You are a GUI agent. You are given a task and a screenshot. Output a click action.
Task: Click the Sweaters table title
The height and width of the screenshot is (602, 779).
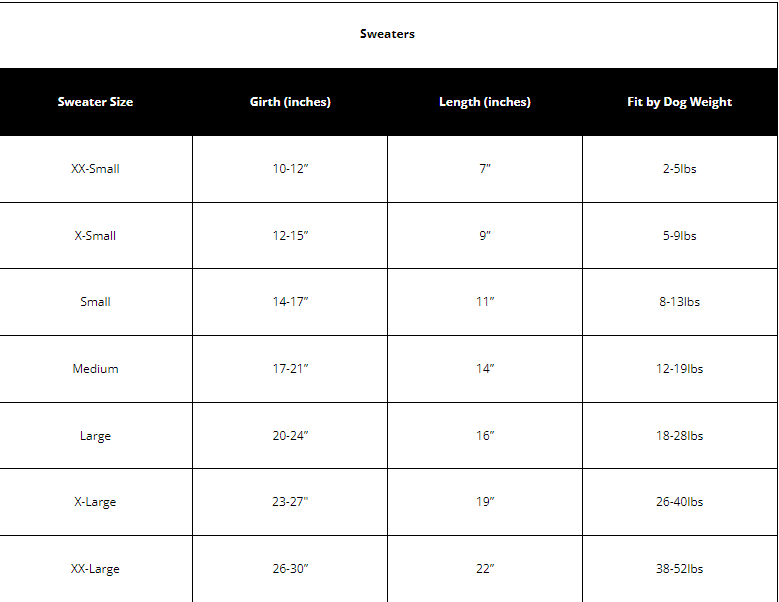387,34
